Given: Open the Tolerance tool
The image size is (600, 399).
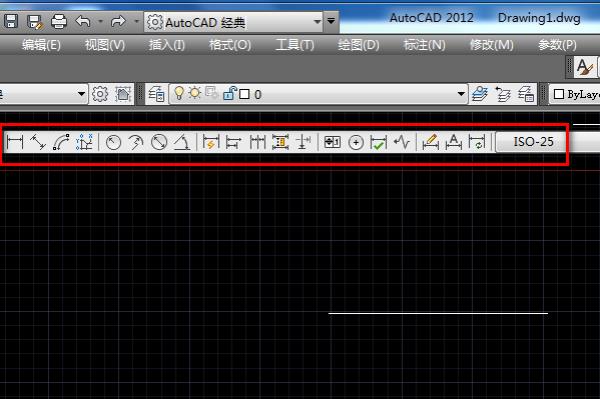Looking at the screenshot, I should coord(332,142).
